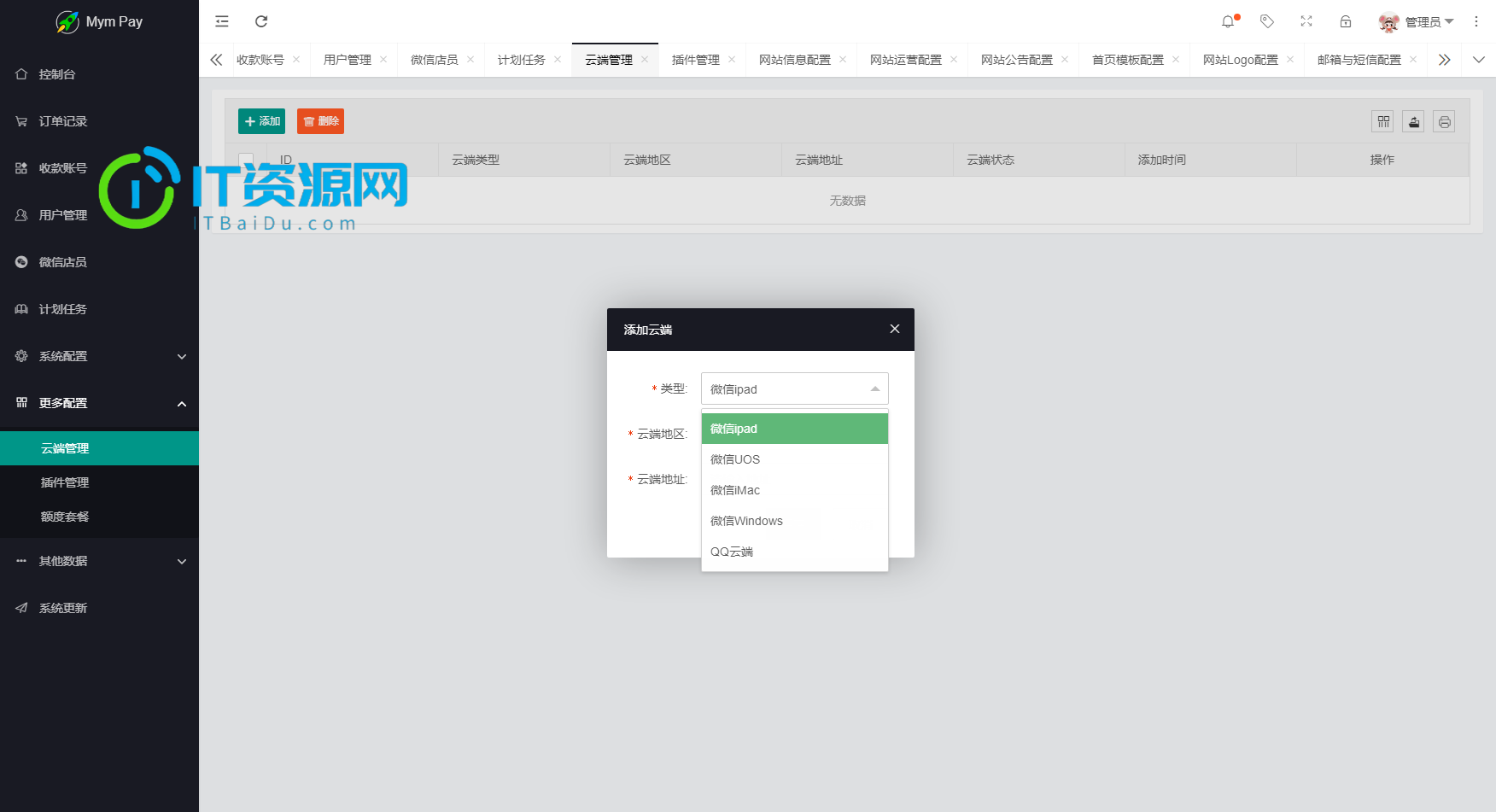The image size is (1496, 812).
Task: Open the admin avatar picture
Action: 1389,22
